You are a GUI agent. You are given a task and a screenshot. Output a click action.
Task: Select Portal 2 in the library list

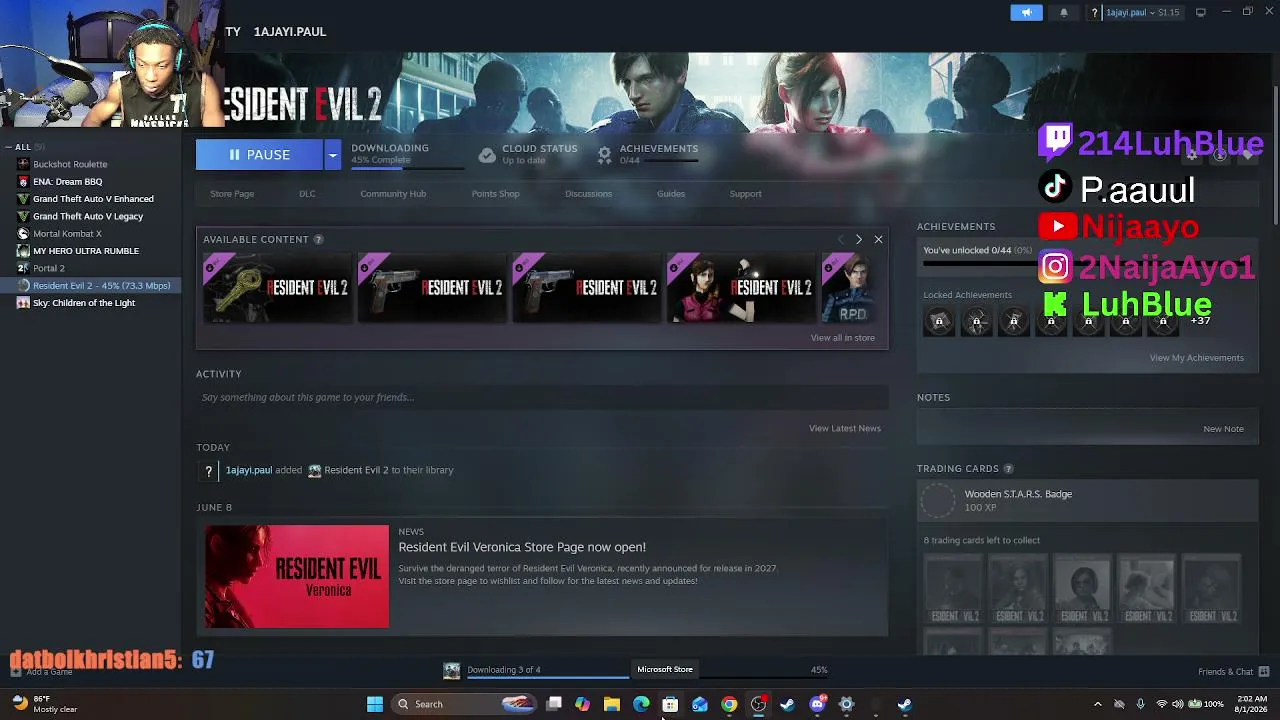(x=49, y=268)
